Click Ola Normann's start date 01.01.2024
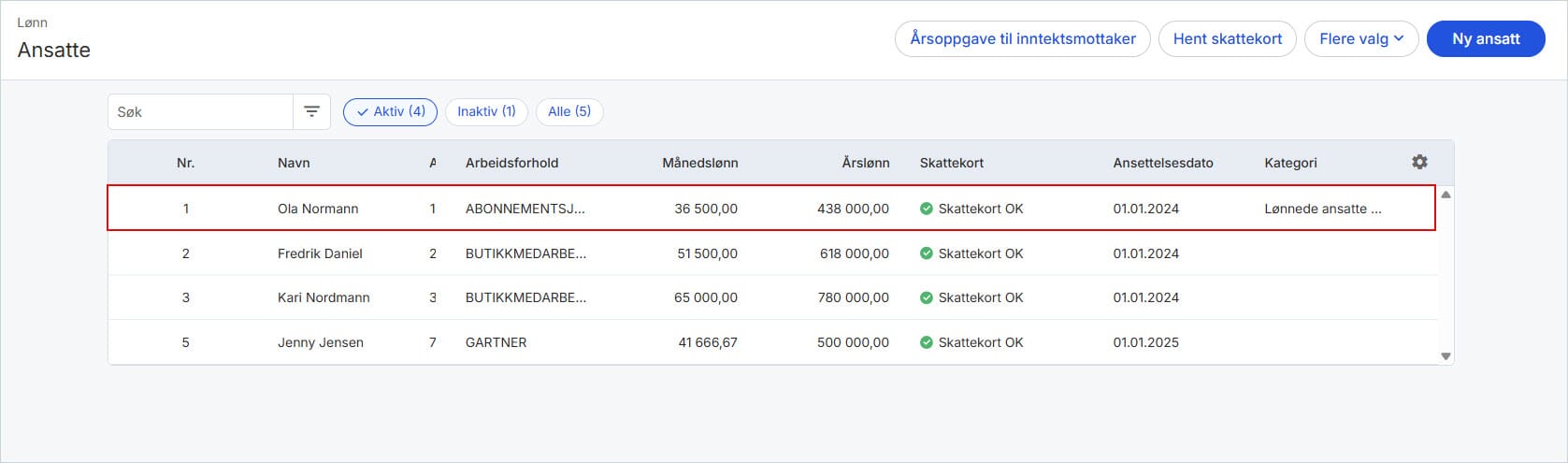This screenshot has height=463, width=1568. pyautogui.click(x=1145, y=209)
